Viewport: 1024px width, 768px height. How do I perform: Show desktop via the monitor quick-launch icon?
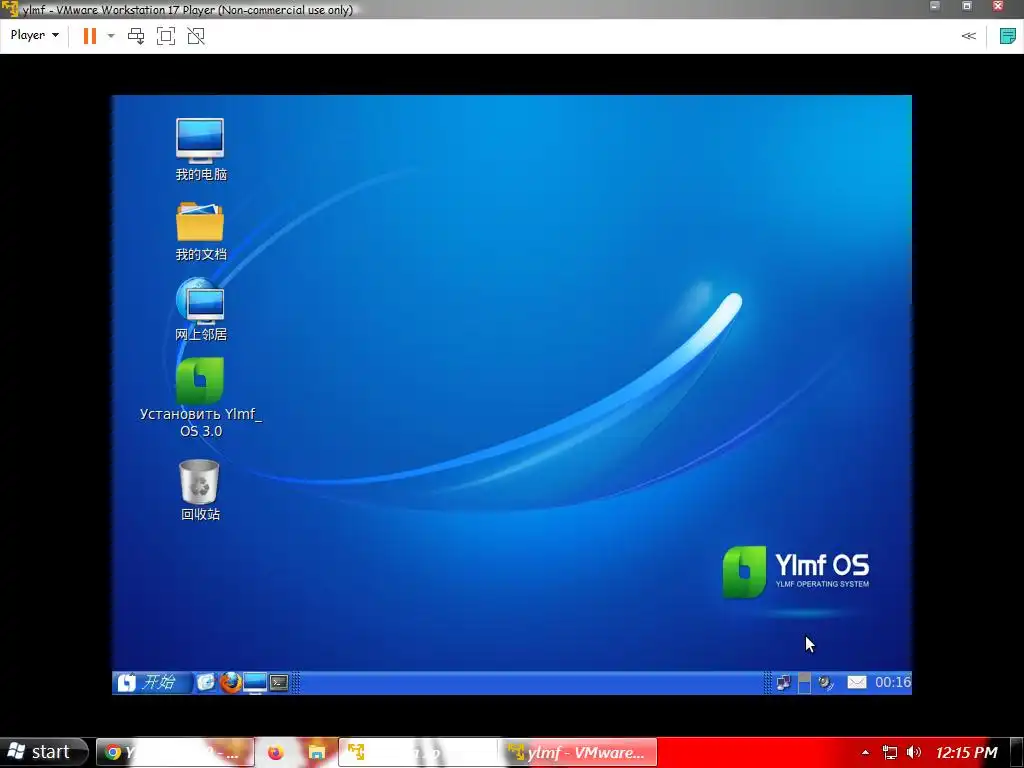point(255,682)
